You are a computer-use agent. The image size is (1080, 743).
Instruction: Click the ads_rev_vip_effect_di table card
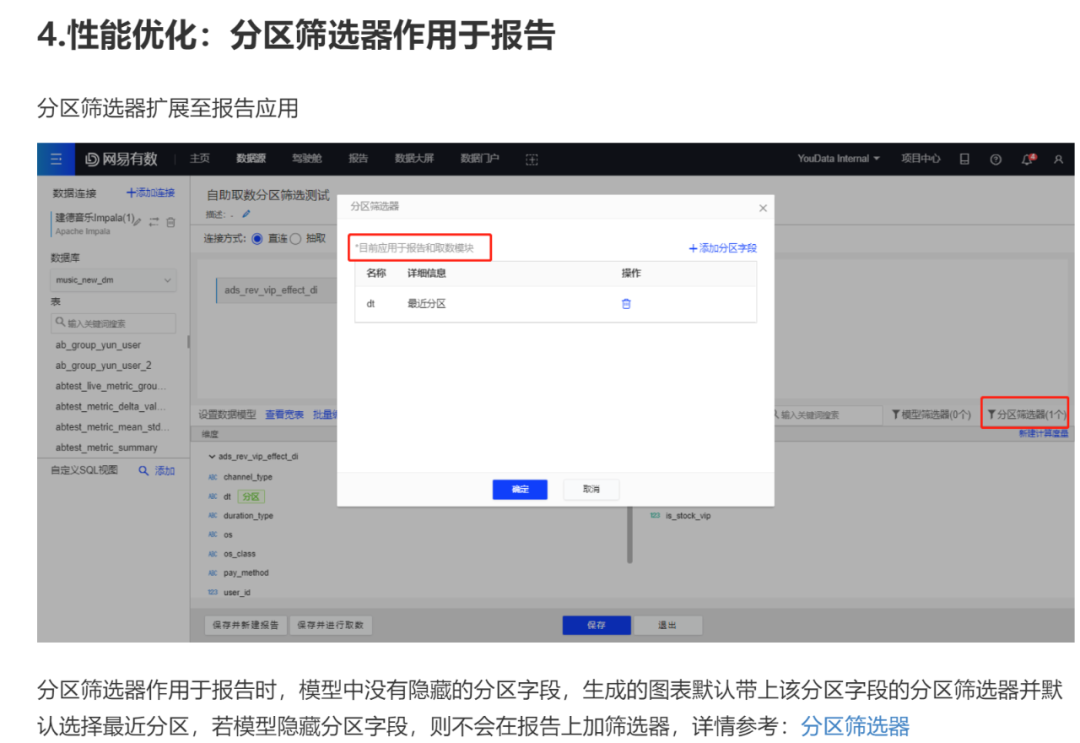276,291
